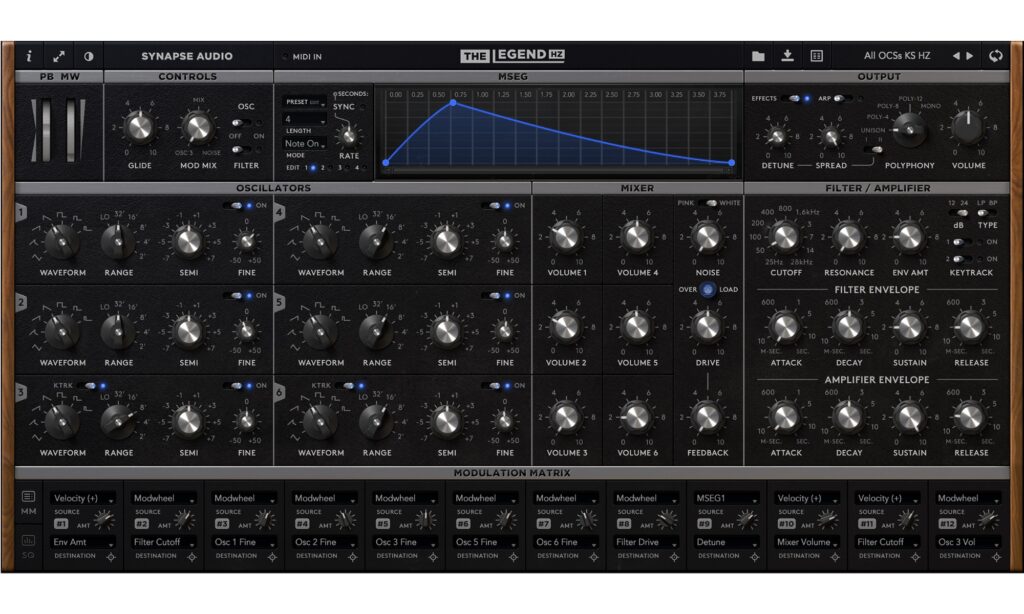
Task: Open the Filter Drive destination dropdown
Action: 646,542
